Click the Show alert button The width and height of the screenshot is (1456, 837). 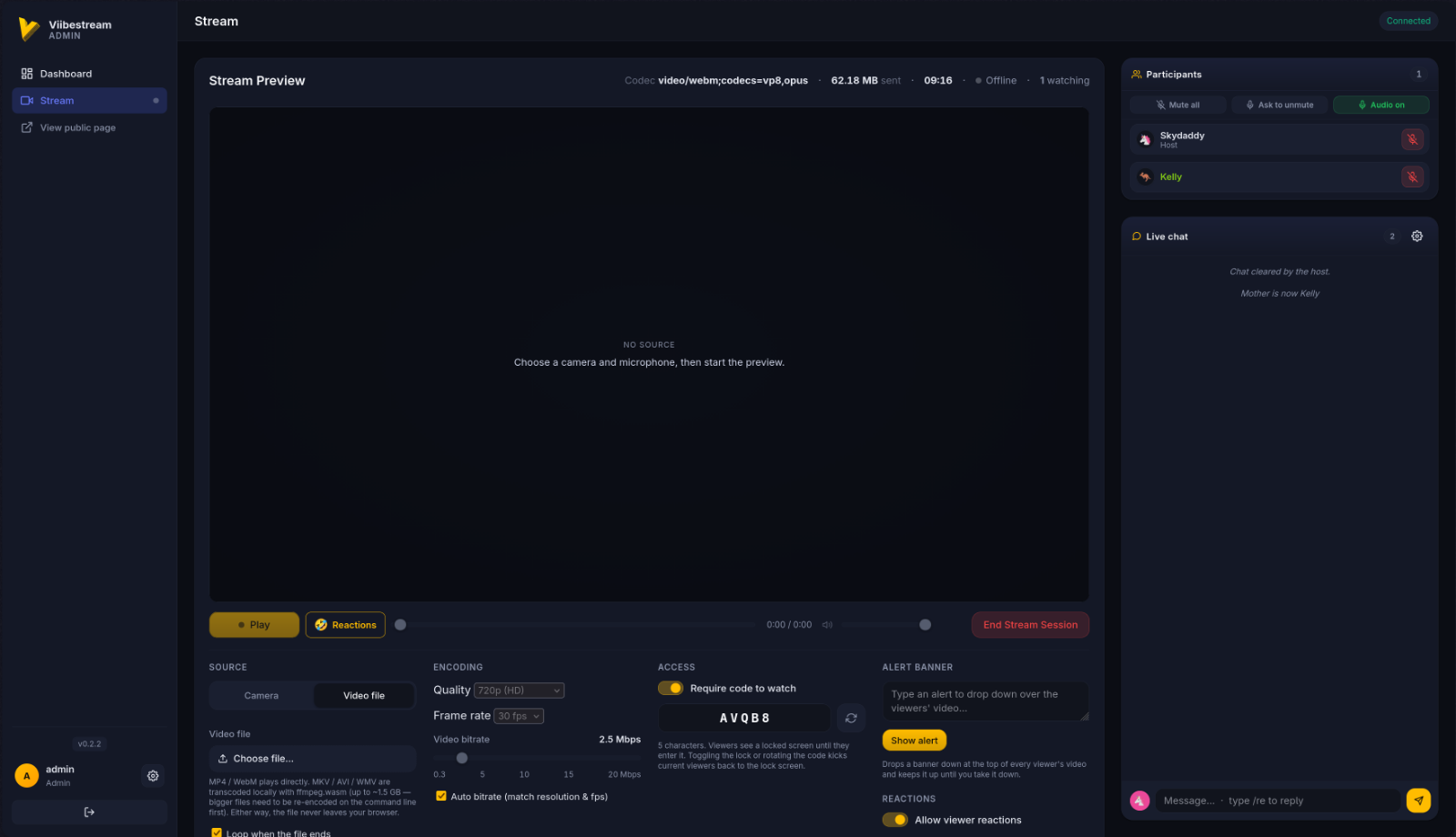tap(914, 741)
